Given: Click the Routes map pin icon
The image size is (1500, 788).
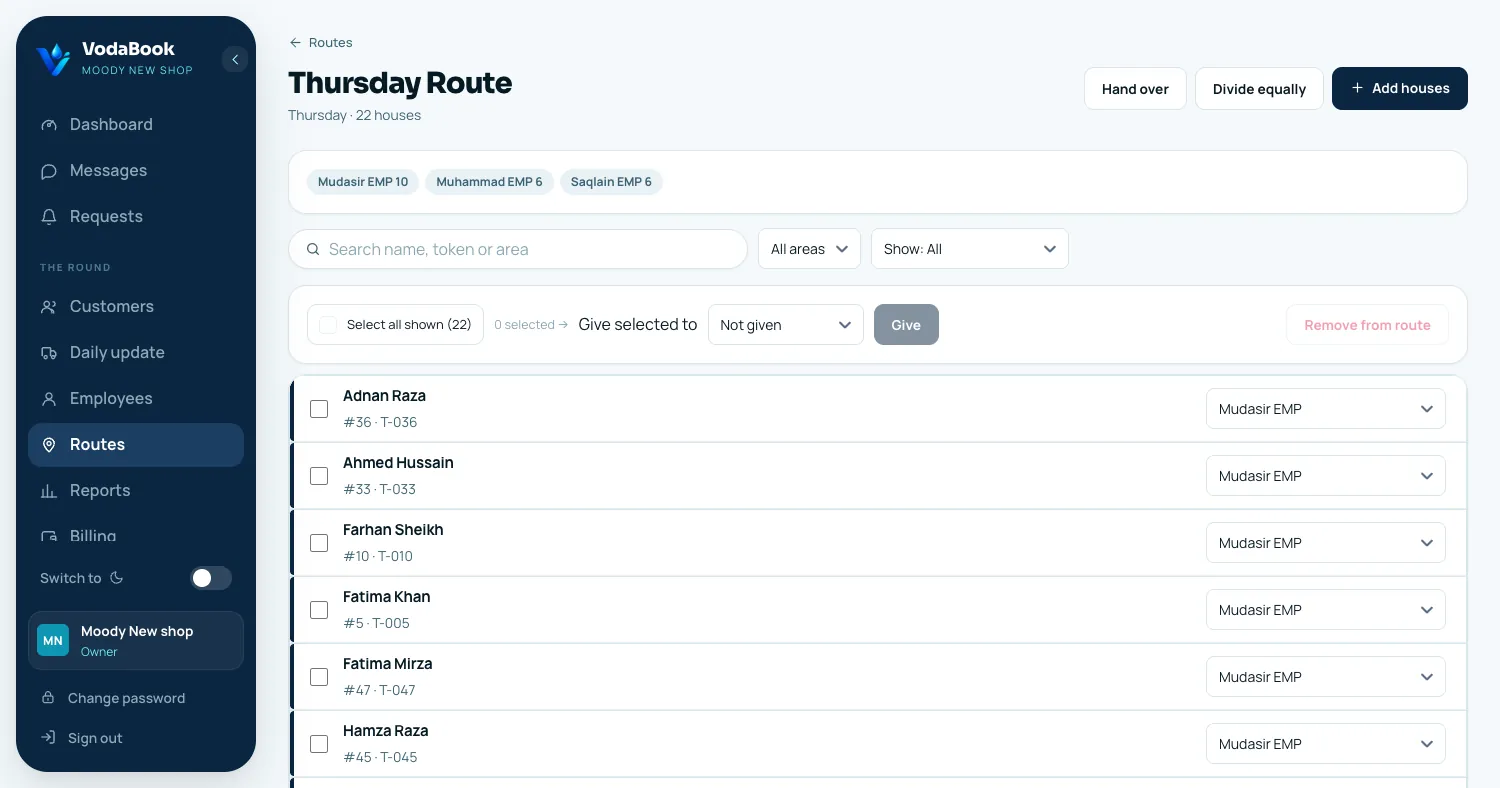Looking at the screenshot, I should pyautogui.click(x=49, y=445).
